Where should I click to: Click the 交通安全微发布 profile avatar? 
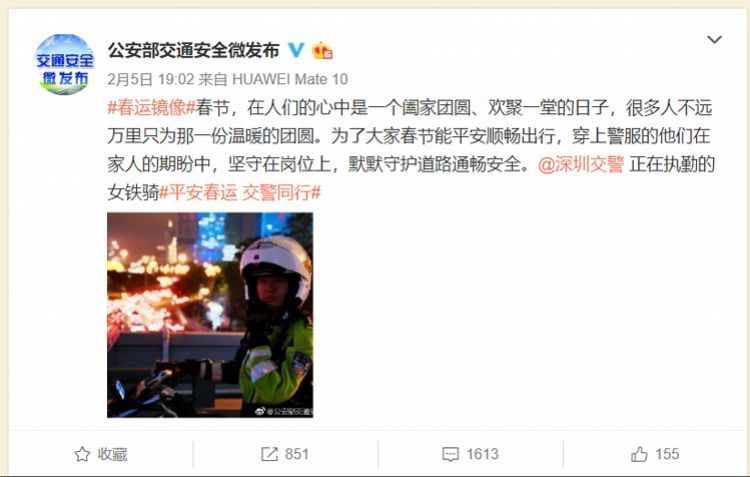coord(65,65)
